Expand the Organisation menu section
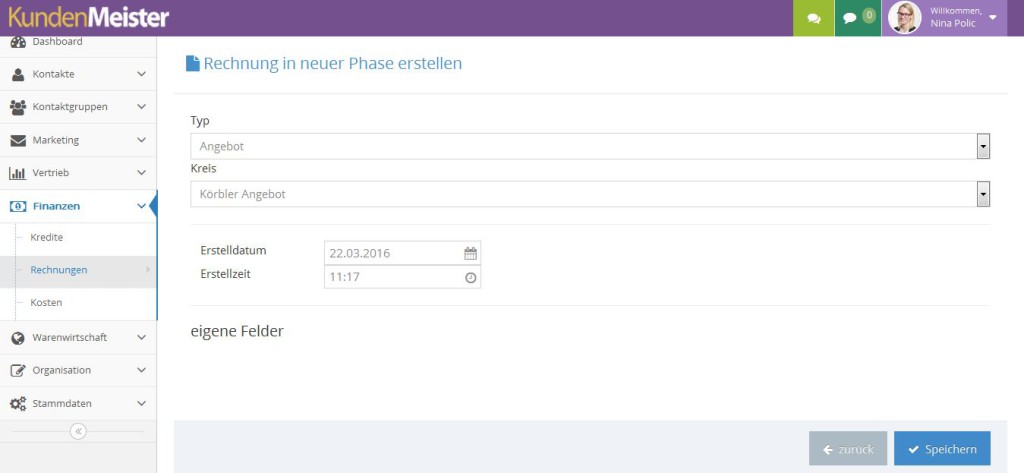Image resolution: width=1024 pixels, height=473 pixels. pyautogui.click(x=141, y=370)
